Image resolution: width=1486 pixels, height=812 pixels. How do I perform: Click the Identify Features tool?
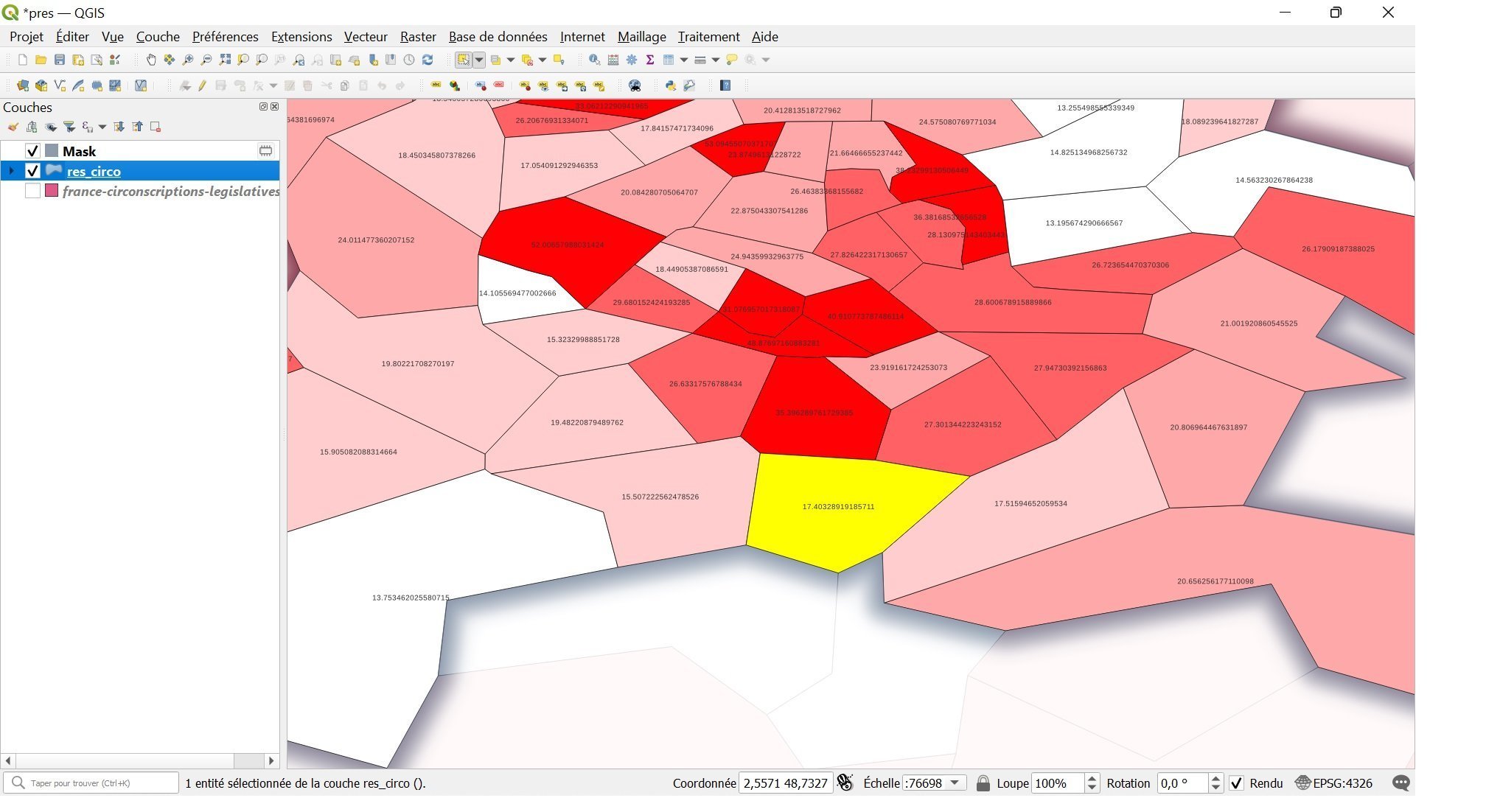coord(594,60)
